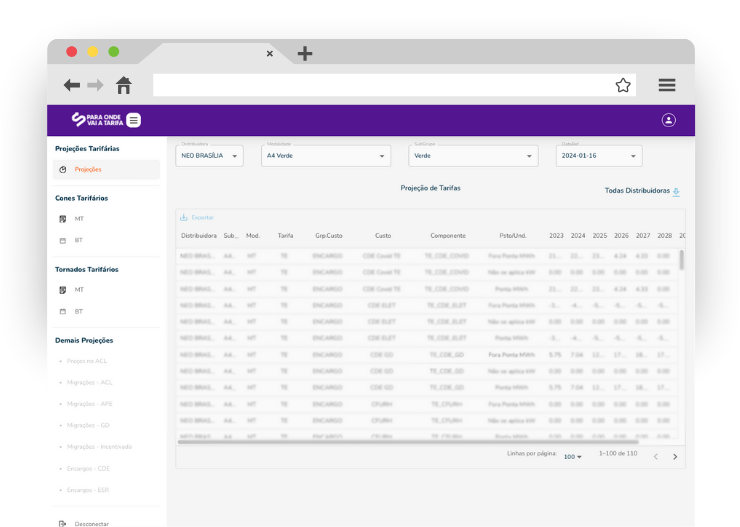The image size is (740, 527).
Task: Select Projeções in the sidebar
Action: [88, 169]
